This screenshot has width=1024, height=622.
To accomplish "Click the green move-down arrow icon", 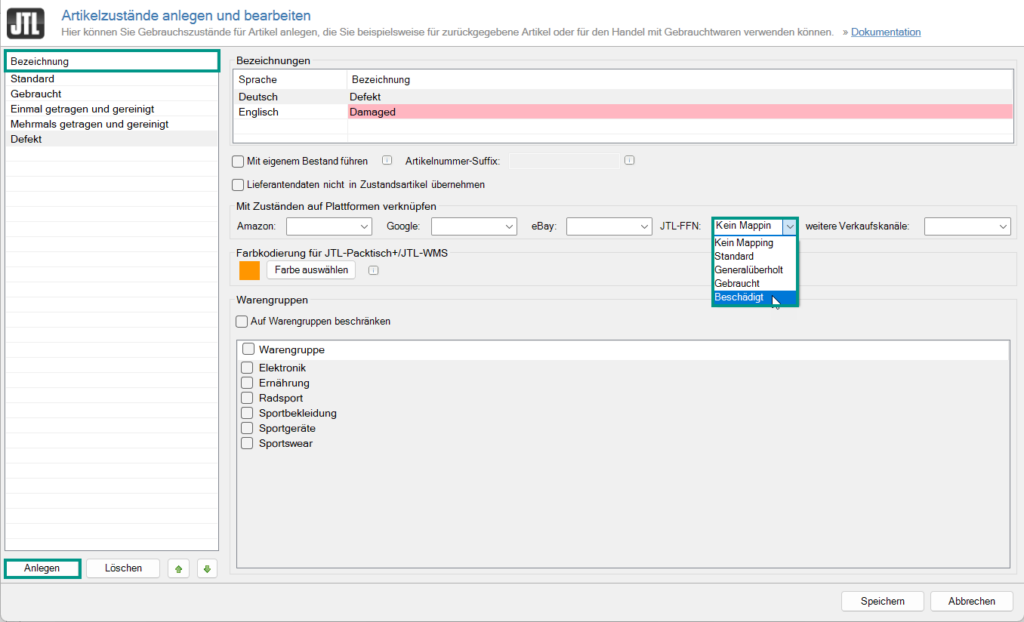I will [206, 568].
